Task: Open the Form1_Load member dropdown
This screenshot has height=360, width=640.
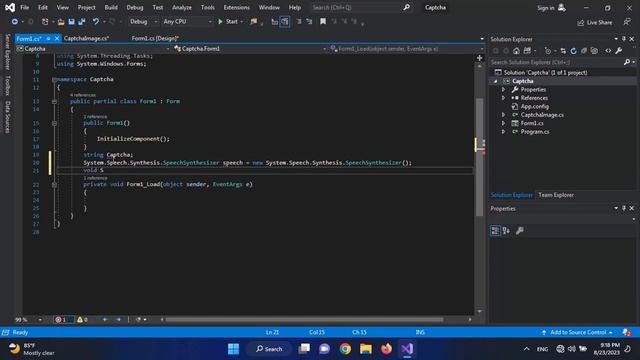Action: point(407,49)
